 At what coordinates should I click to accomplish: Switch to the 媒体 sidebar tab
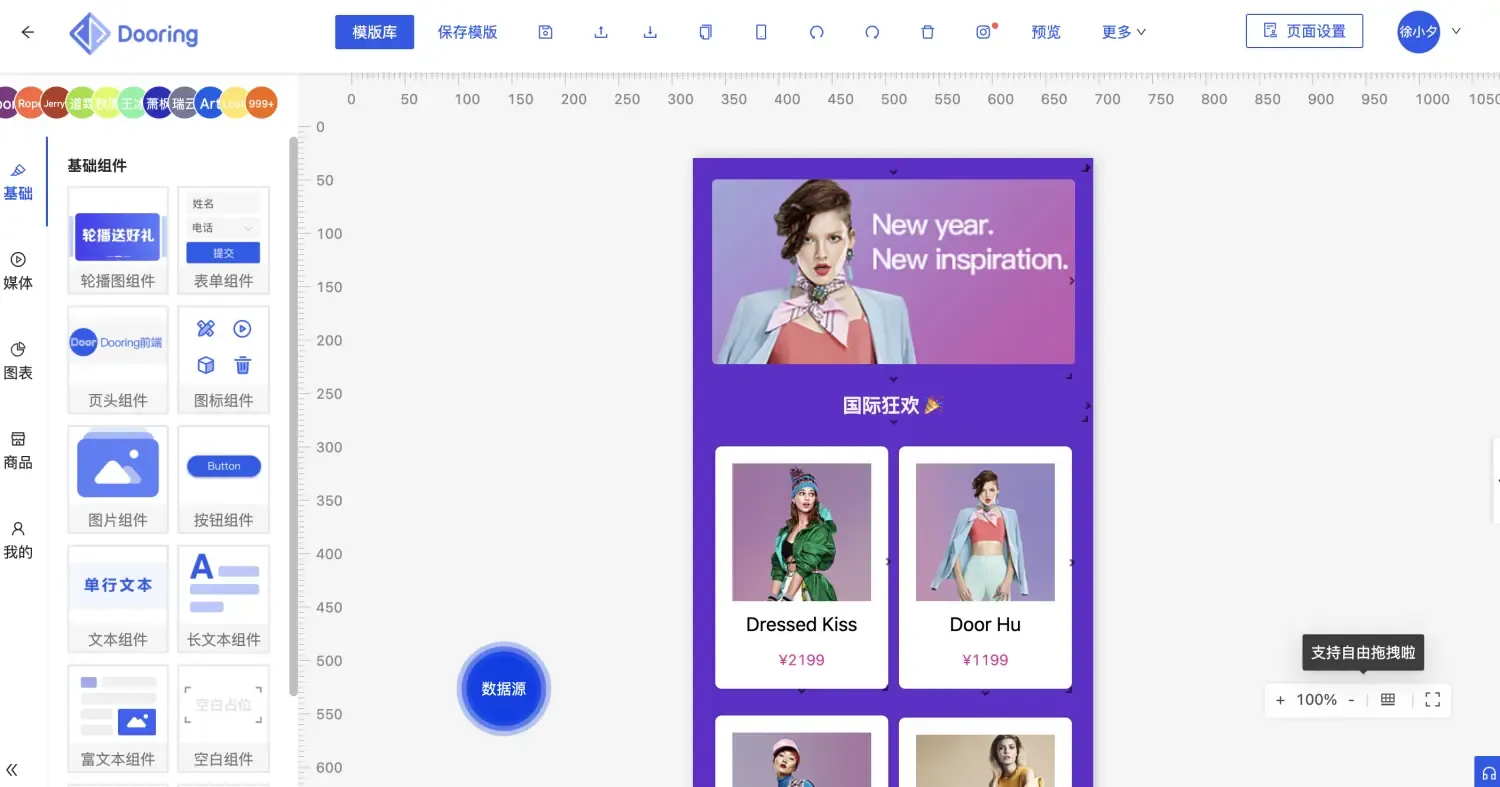pos(18,271)
